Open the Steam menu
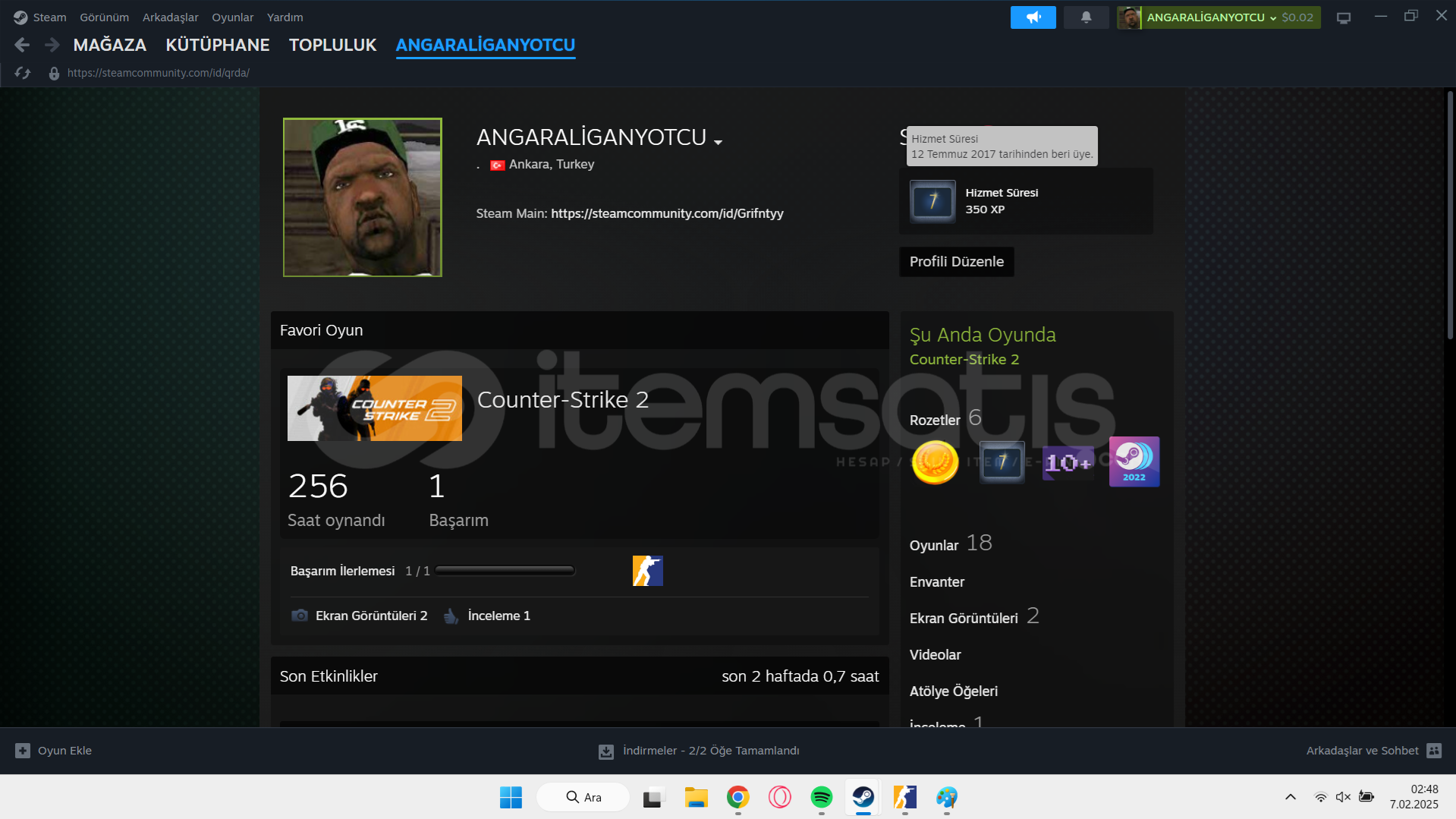This screenshot has width=1456, height=819. (49, 17)
